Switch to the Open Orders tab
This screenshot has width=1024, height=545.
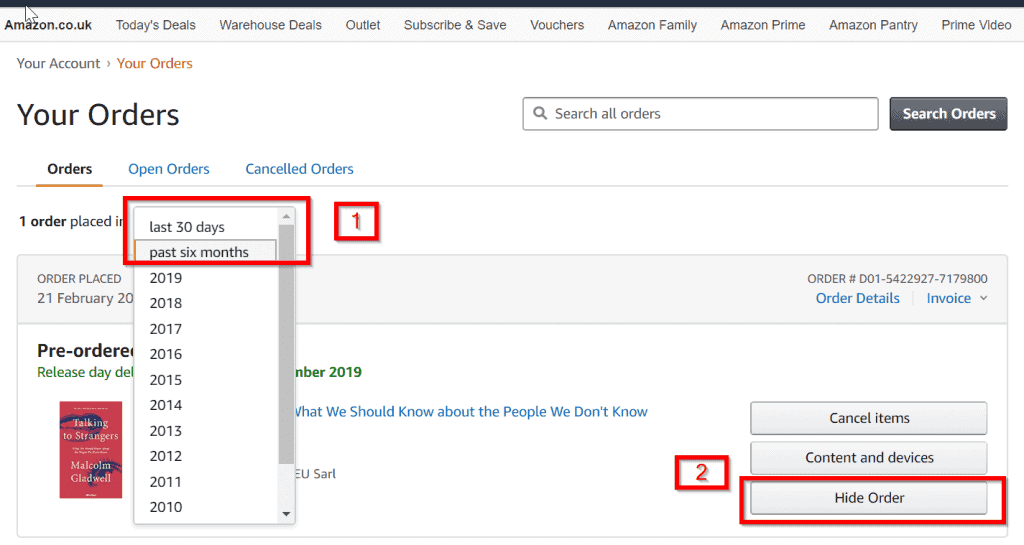pos(168,169)
